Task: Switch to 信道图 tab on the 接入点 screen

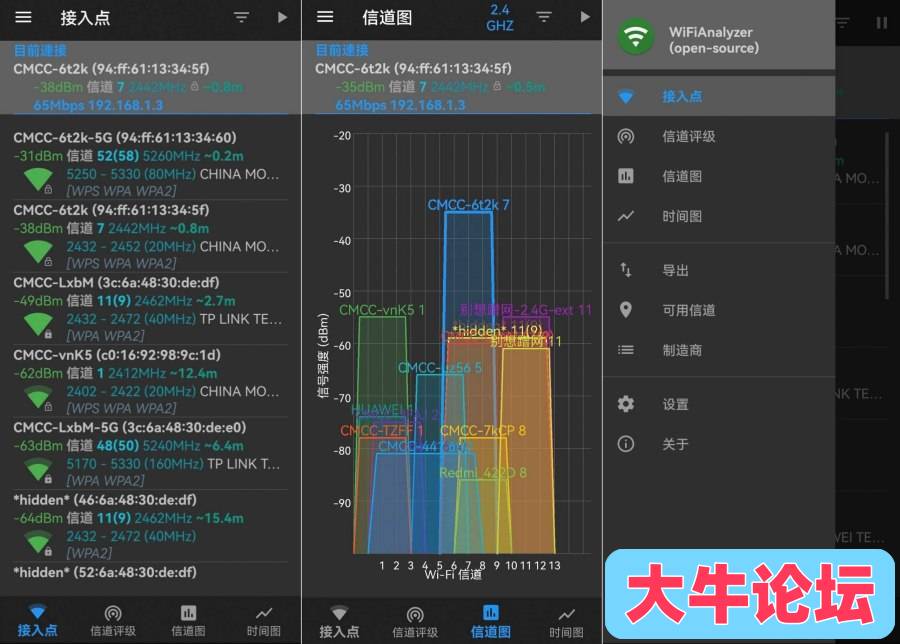Action: tap(188, 621)
